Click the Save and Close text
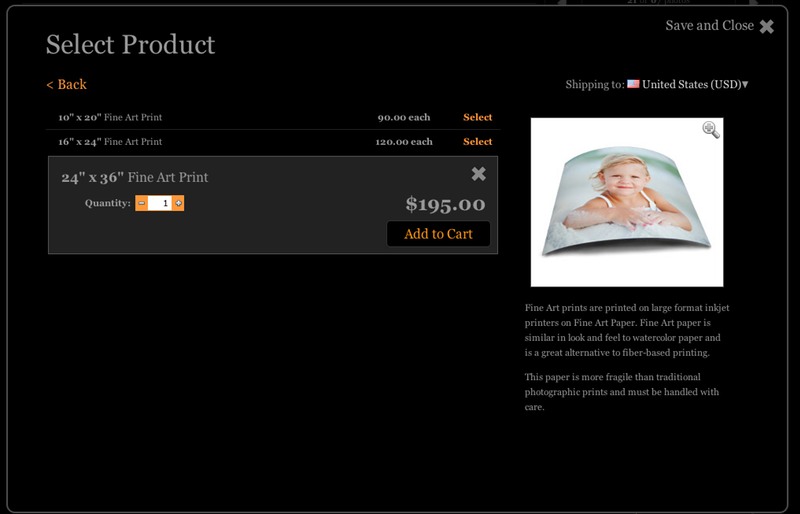800x514 pixels. click(709, 26)
